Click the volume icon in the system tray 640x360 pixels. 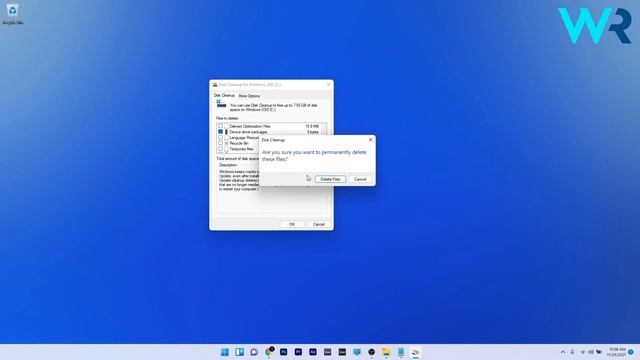tap(591, 352)
